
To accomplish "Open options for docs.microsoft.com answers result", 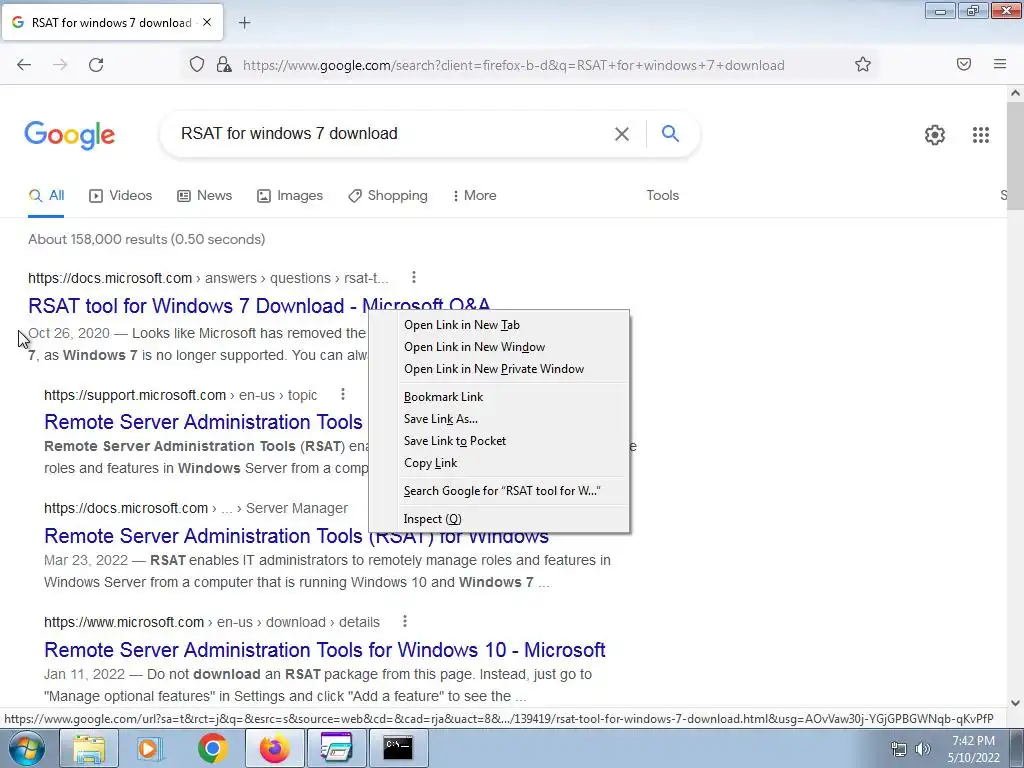I will click(413, 278).
